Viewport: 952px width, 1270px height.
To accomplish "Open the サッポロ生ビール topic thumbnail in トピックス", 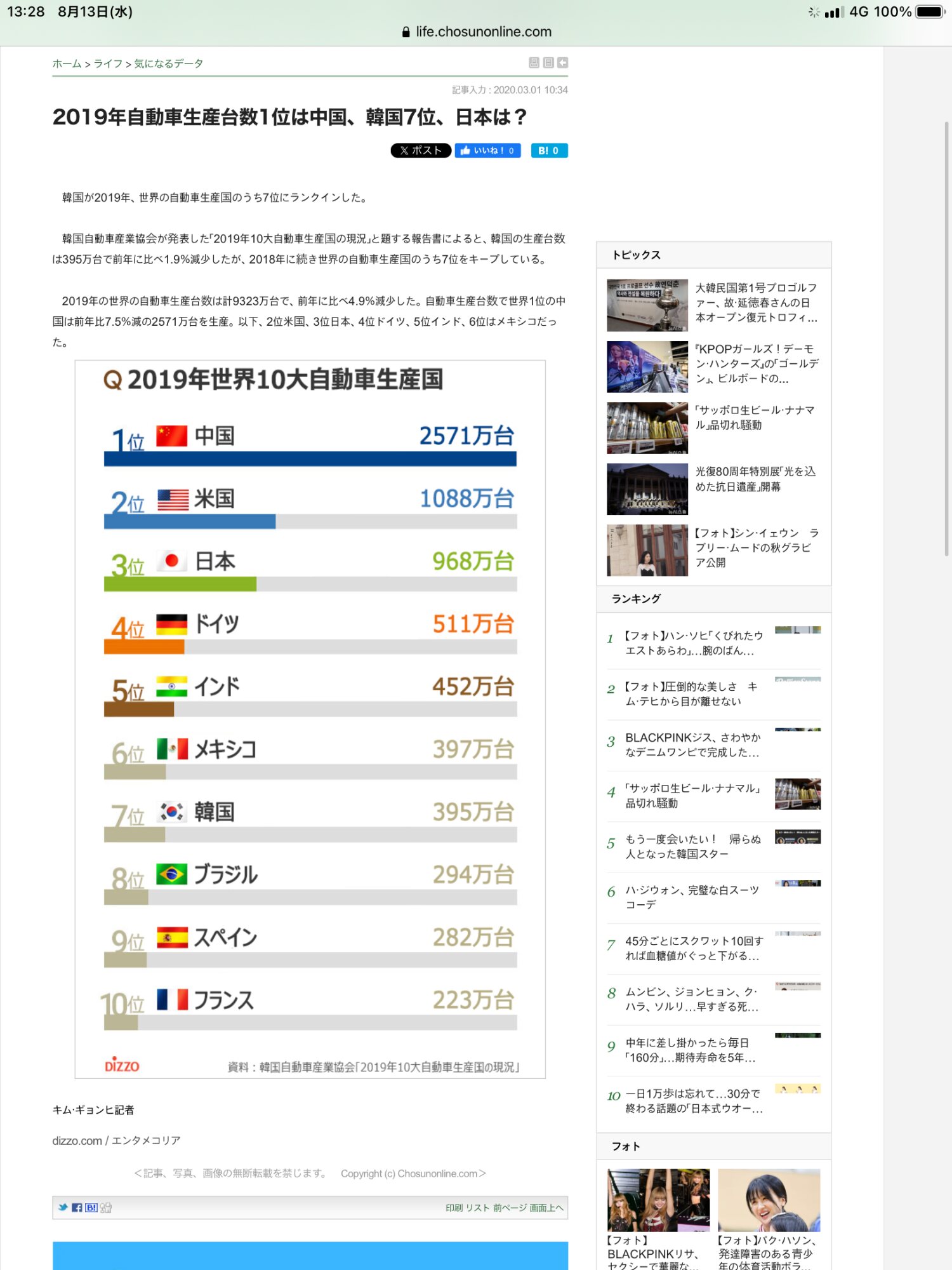I will click(x=647, y=428).
